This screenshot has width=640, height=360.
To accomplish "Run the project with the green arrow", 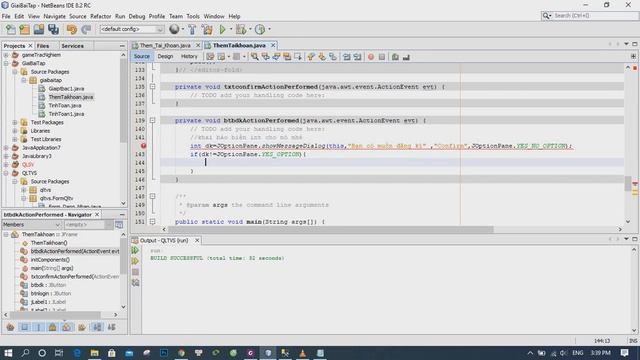I will coord(222,29).
